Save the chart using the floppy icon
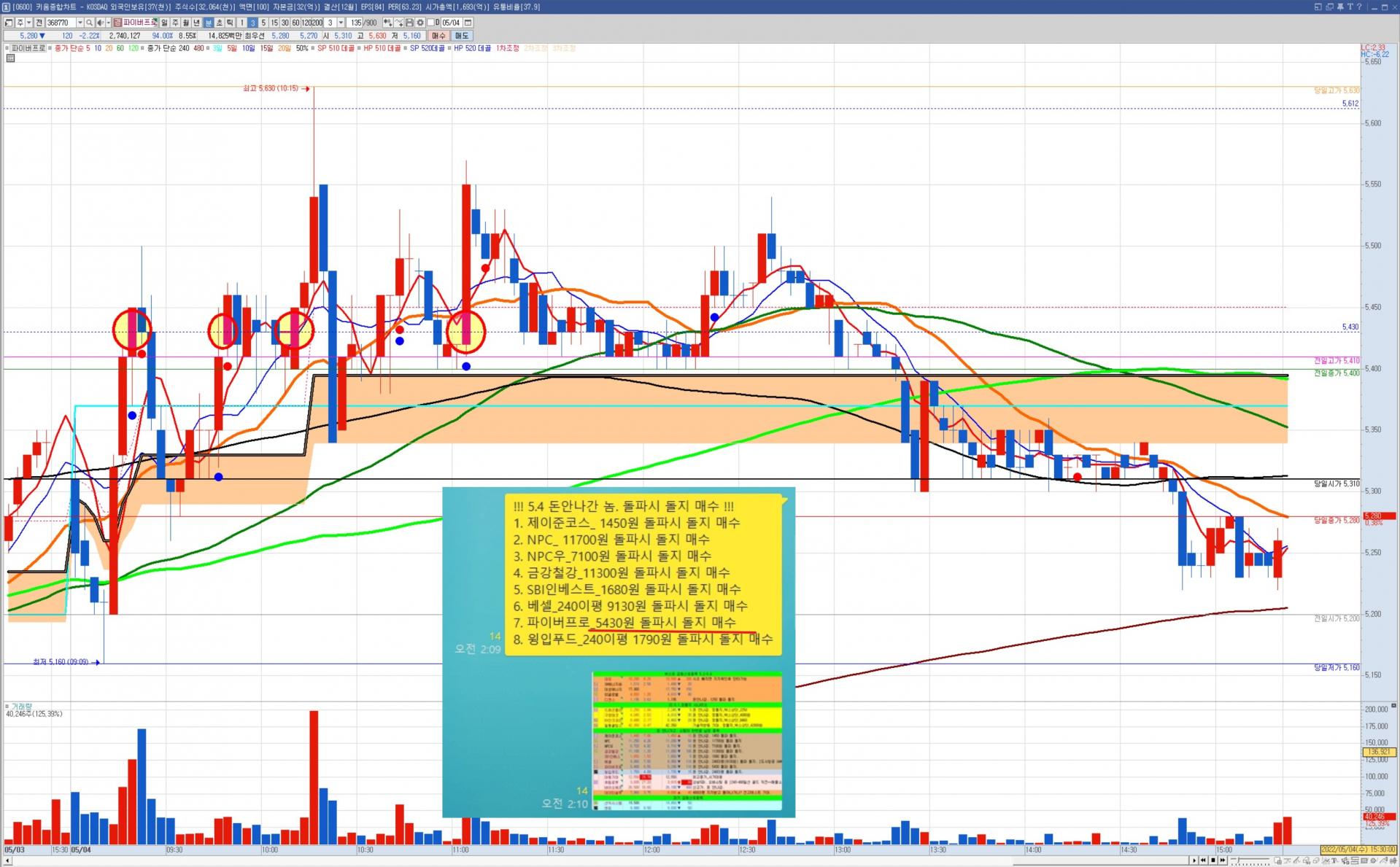The width and height of the screenshot is (1400, 867). coord(409,23)
